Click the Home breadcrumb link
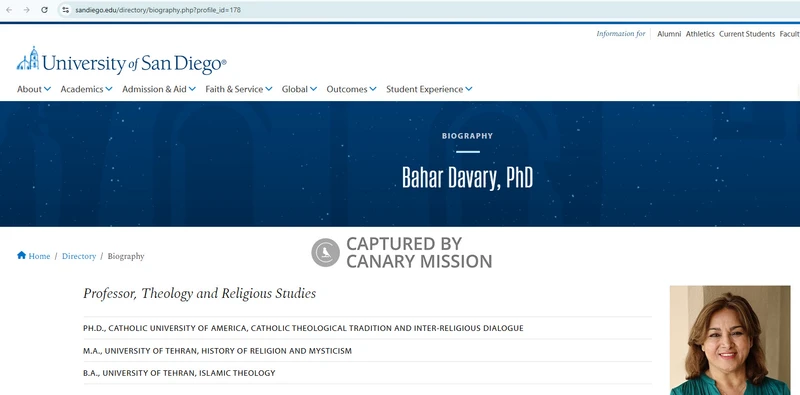Screen dimensions: 800x395 (x=39, y=256)
